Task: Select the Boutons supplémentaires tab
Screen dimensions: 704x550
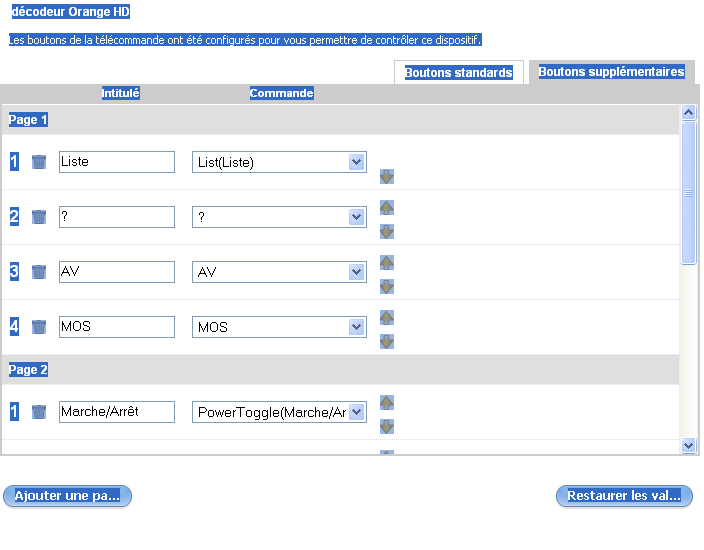Action: tap(611, 72)
